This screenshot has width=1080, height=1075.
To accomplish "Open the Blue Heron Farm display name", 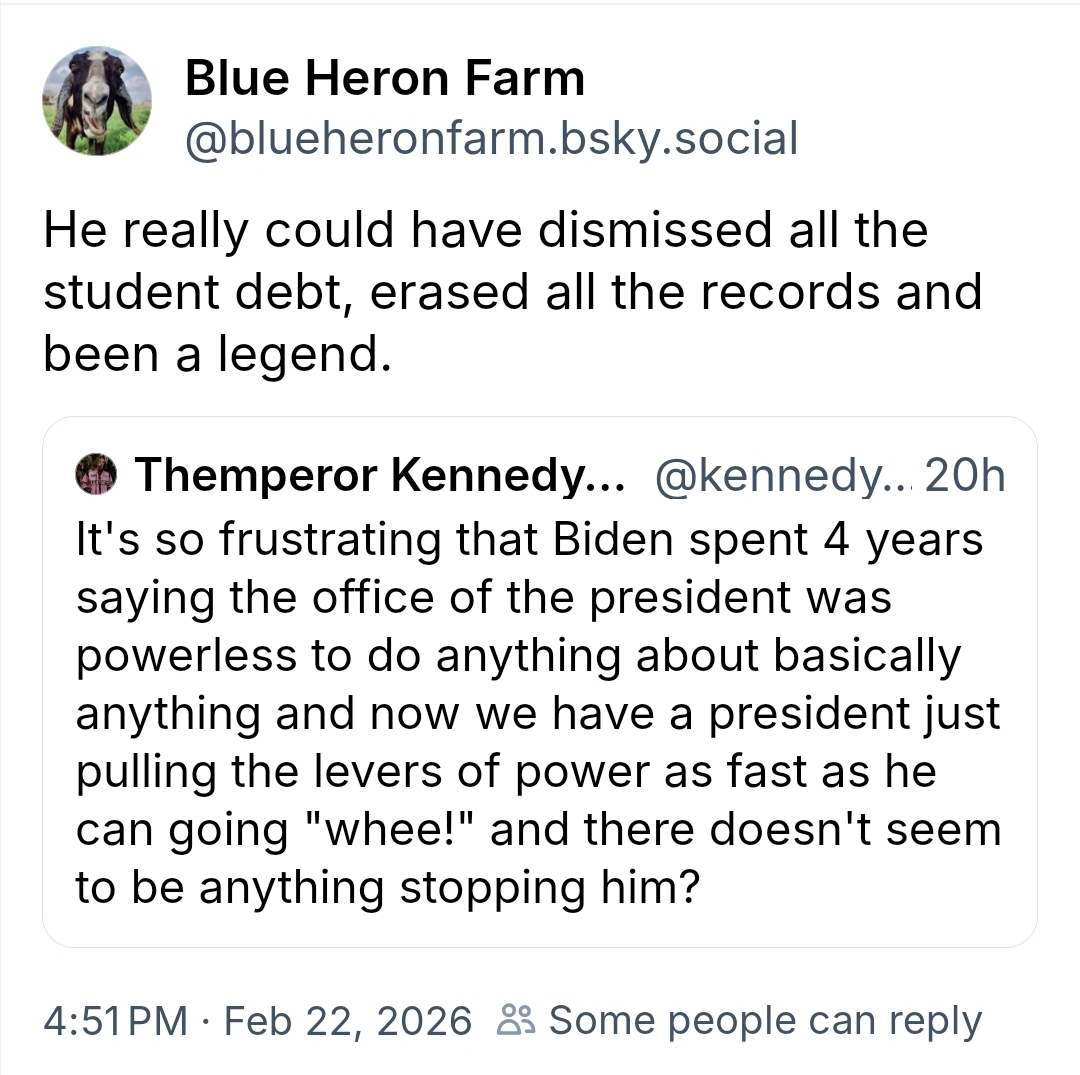I will click(384, 79).
